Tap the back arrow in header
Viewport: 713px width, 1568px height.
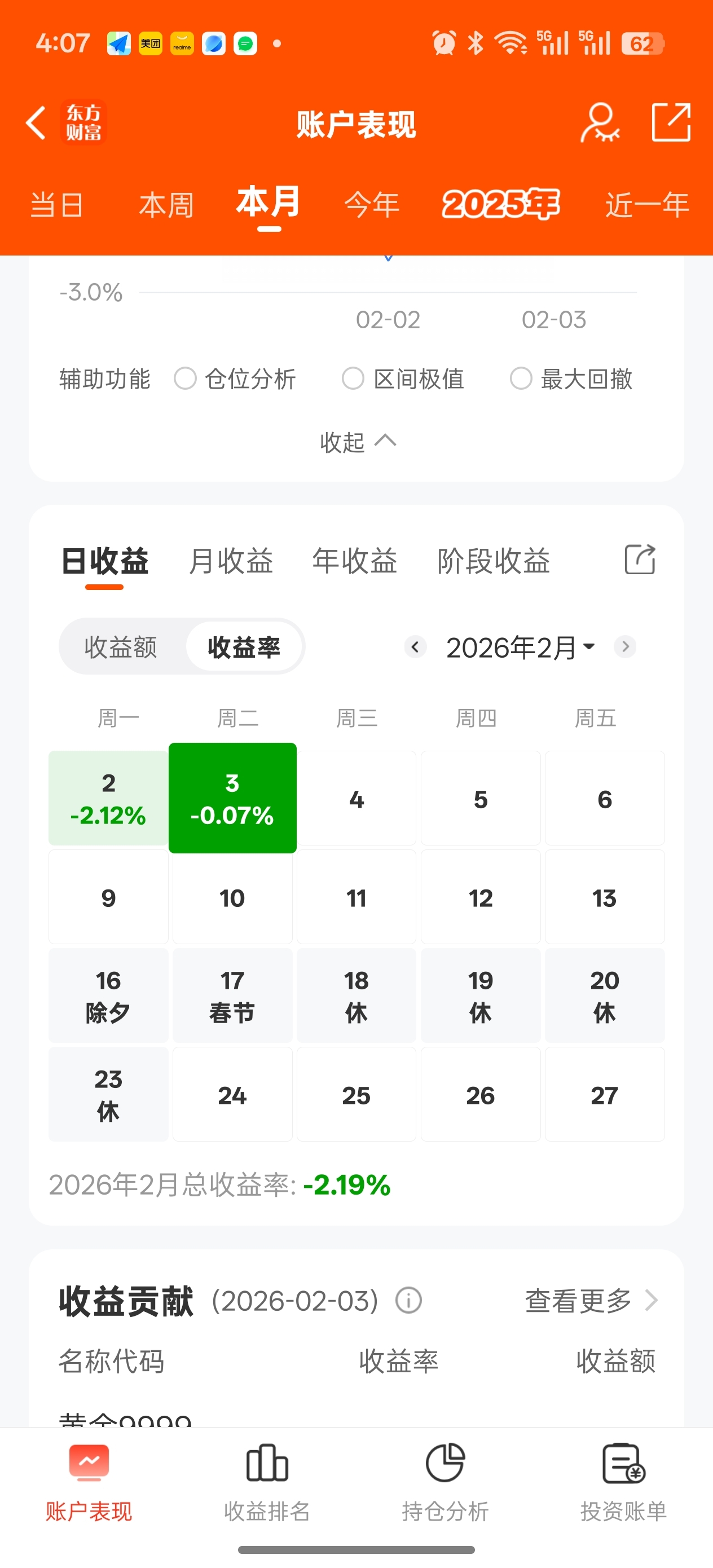coord(37,124)
